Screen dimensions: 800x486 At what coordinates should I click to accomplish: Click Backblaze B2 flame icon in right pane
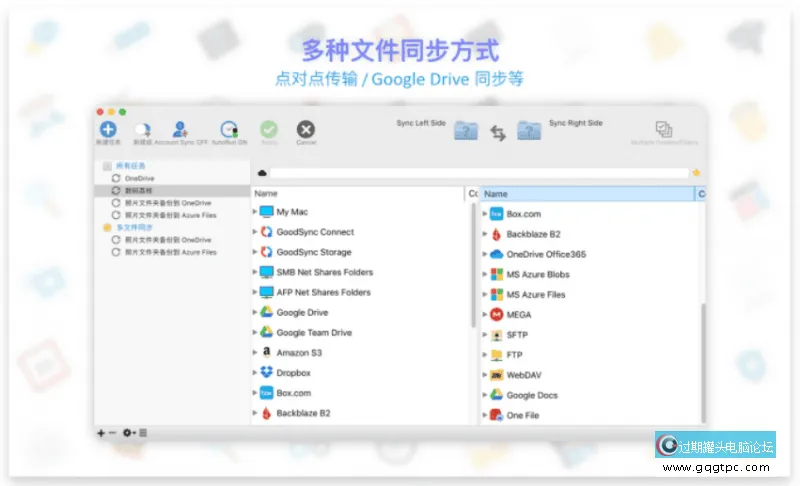(x=496, y=234)
